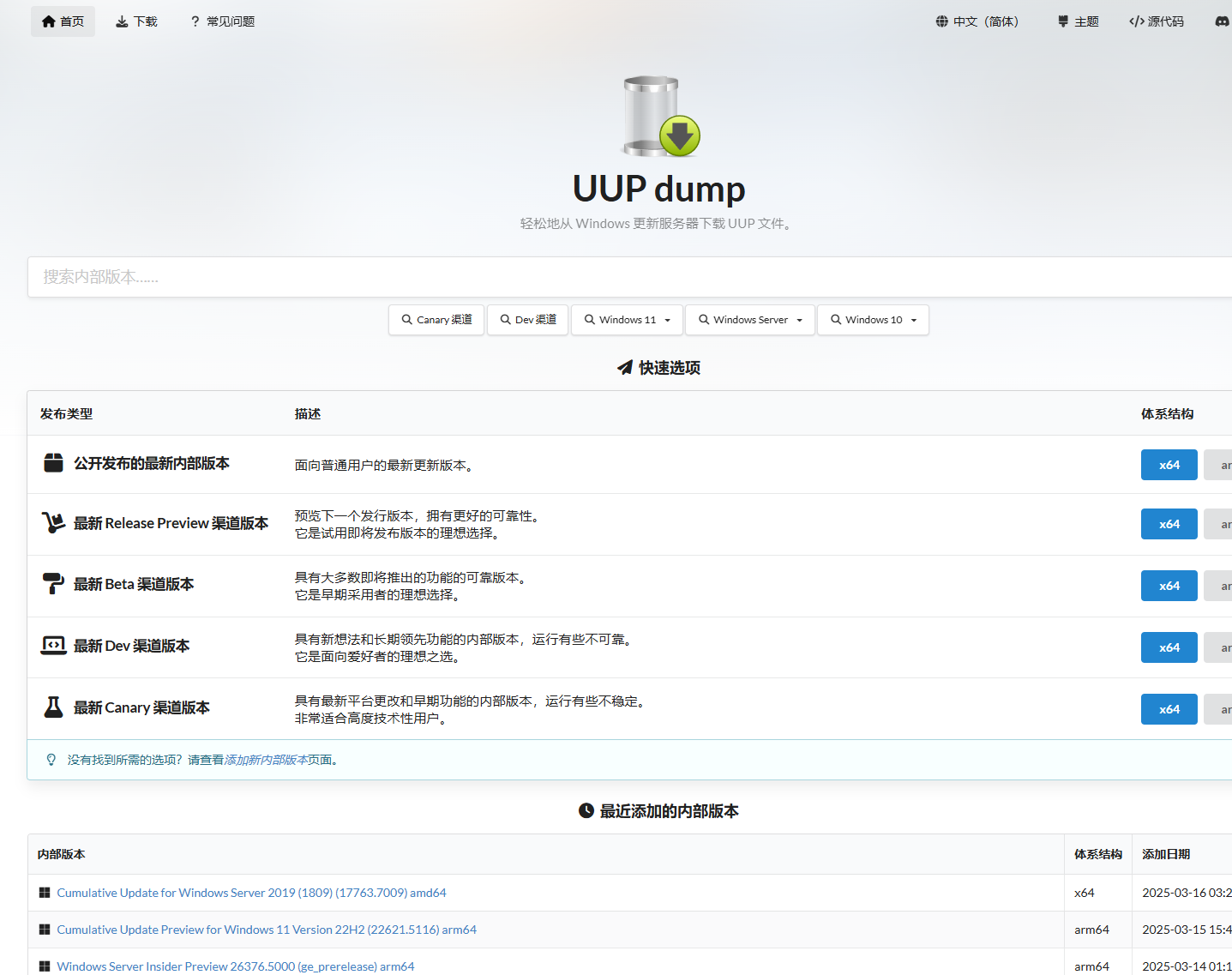Viewport: 1232px width, 975px height.
Task: Open Cumulative Update for Windows Server 2019 link
Action: pyautogui.click(x=251, y=893)
